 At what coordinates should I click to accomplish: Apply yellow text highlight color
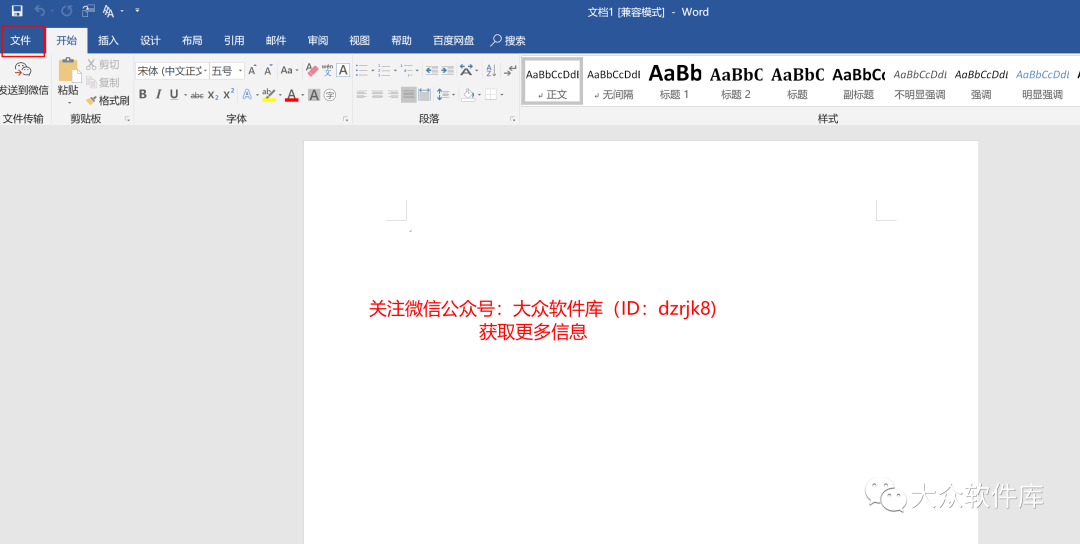point(269,95)
